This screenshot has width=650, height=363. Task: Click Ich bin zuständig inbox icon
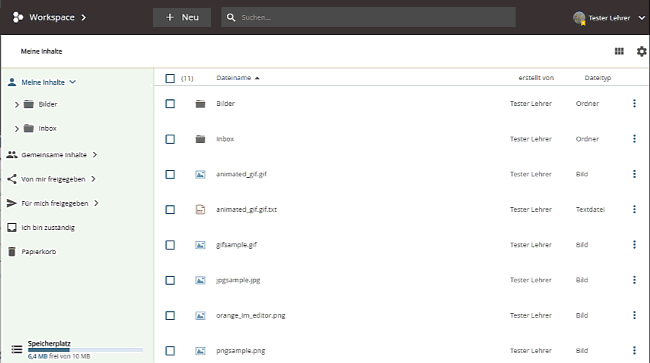(12, 227)
